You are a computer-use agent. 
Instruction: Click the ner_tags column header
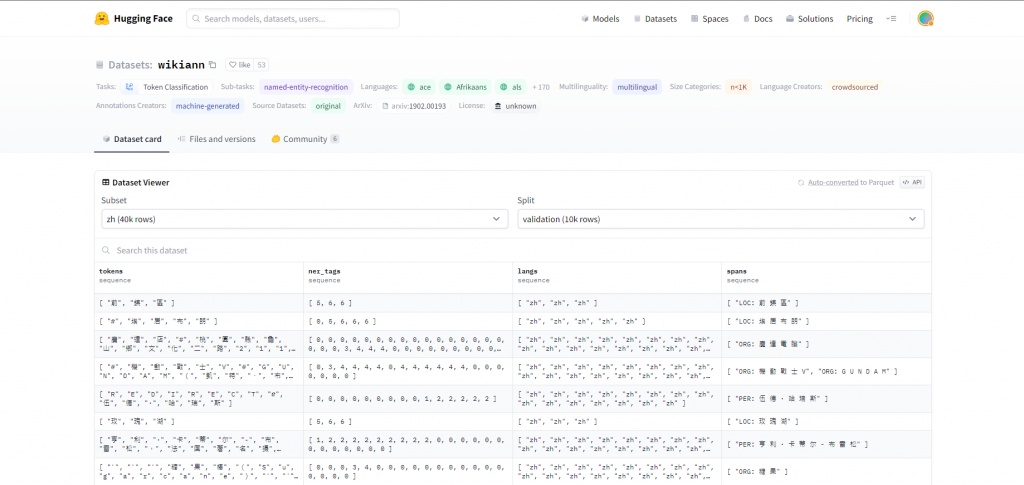[408, 275]
